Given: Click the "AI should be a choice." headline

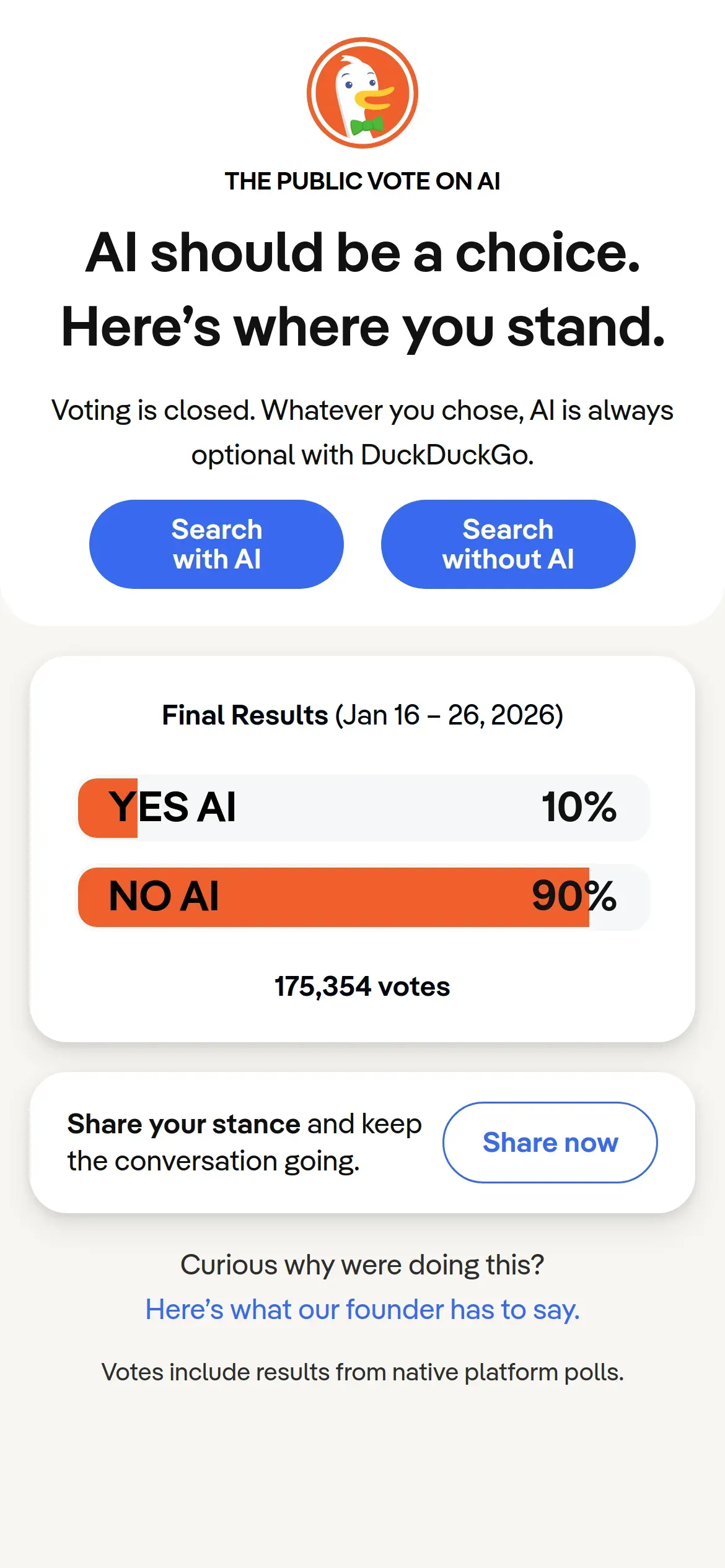Looking at the screenshot, I should click(x=362, y=252).
